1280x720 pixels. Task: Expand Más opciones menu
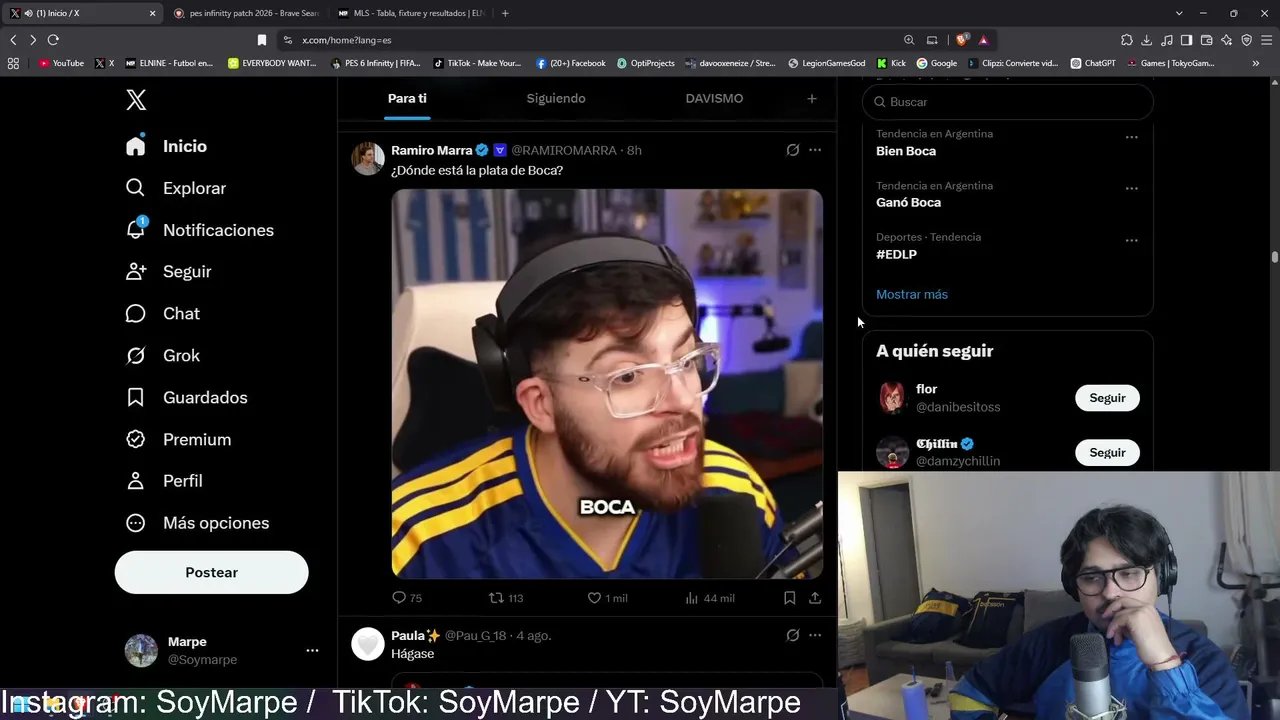(x=197, y=523)
